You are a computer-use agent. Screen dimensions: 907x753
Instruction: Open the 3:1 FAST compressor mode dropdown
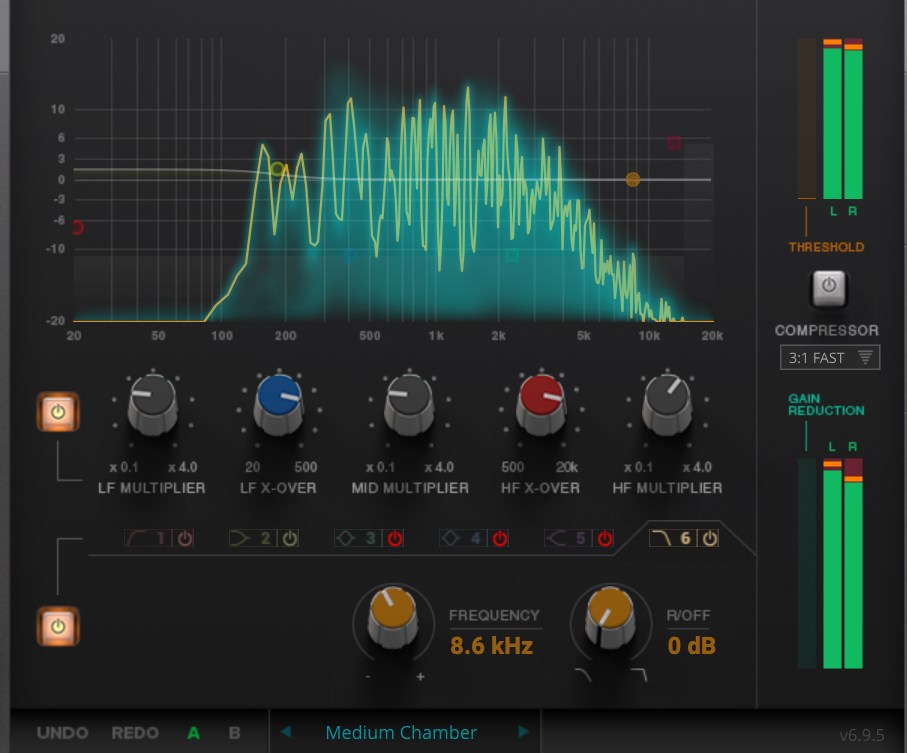tap(830, 358)
